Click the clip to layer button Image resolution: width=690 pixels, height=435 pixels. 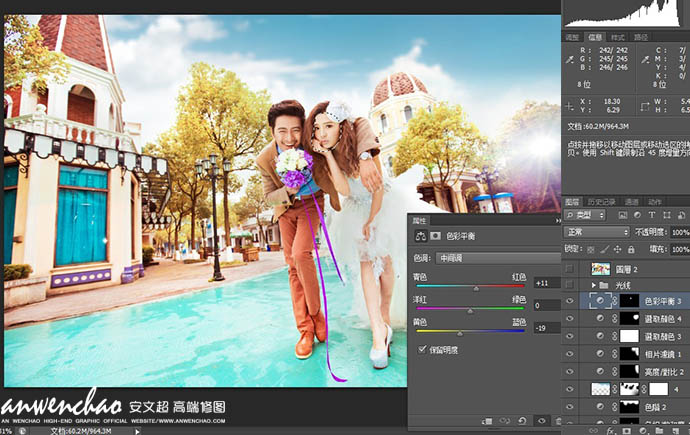pos(488,421)
